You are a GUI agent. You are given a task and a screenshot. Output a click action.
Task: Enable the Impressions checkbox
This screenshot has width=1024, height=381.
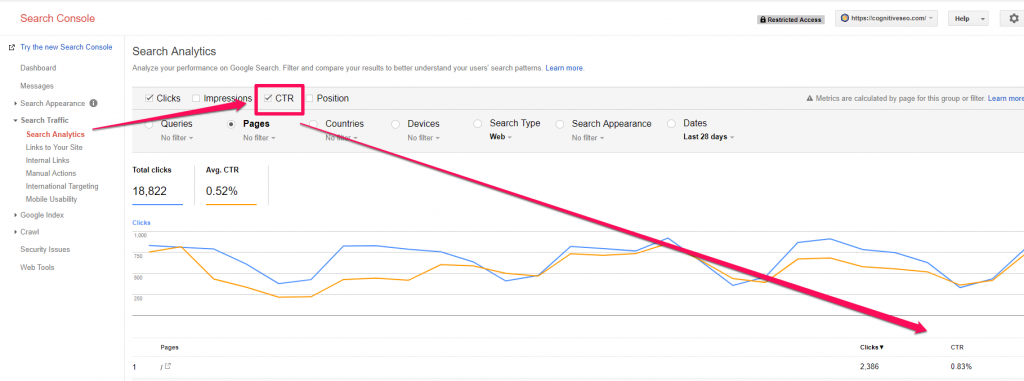point(196,98)
